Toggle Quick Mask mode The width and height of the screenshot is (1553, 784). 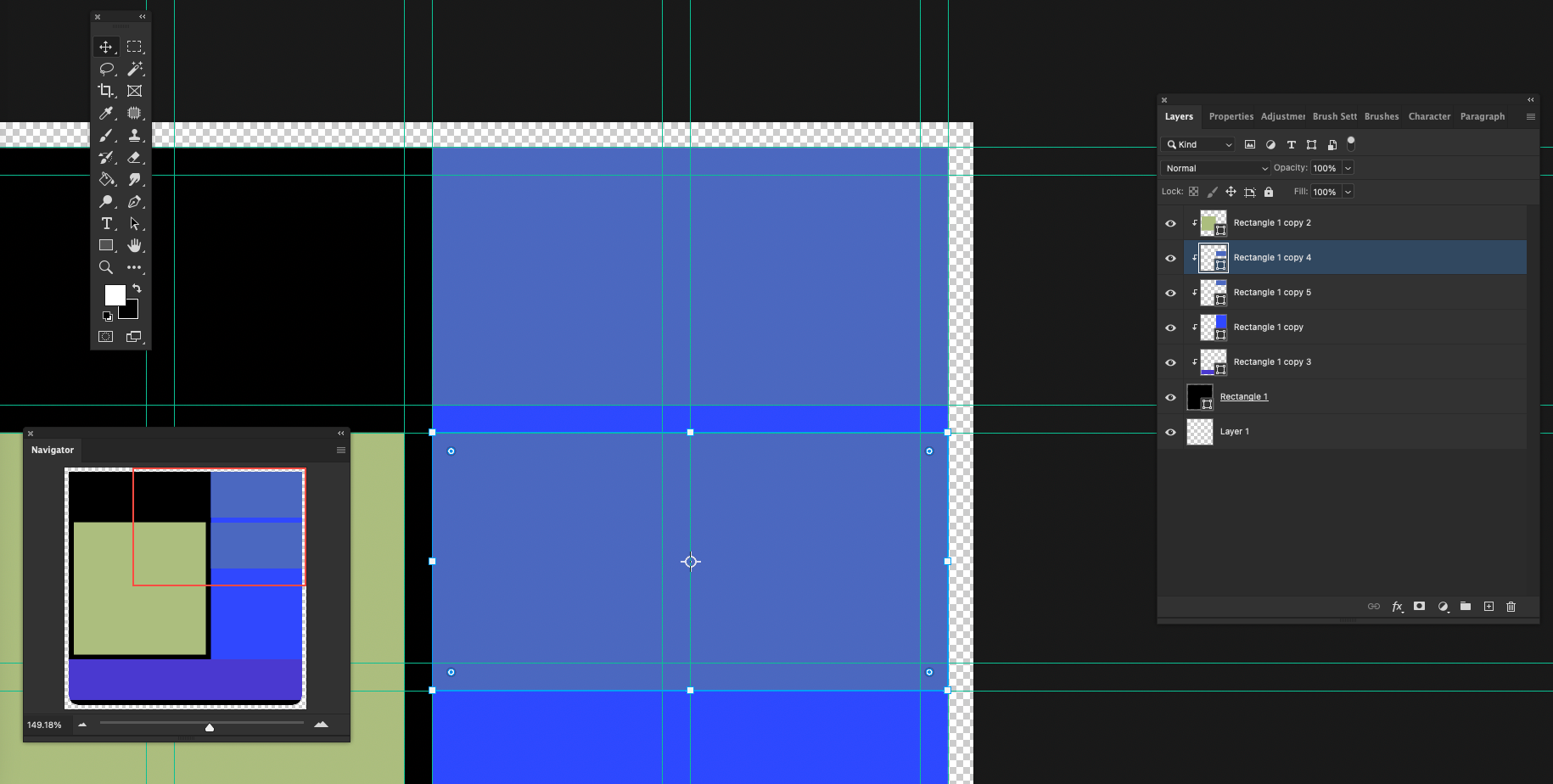point(106,337)
